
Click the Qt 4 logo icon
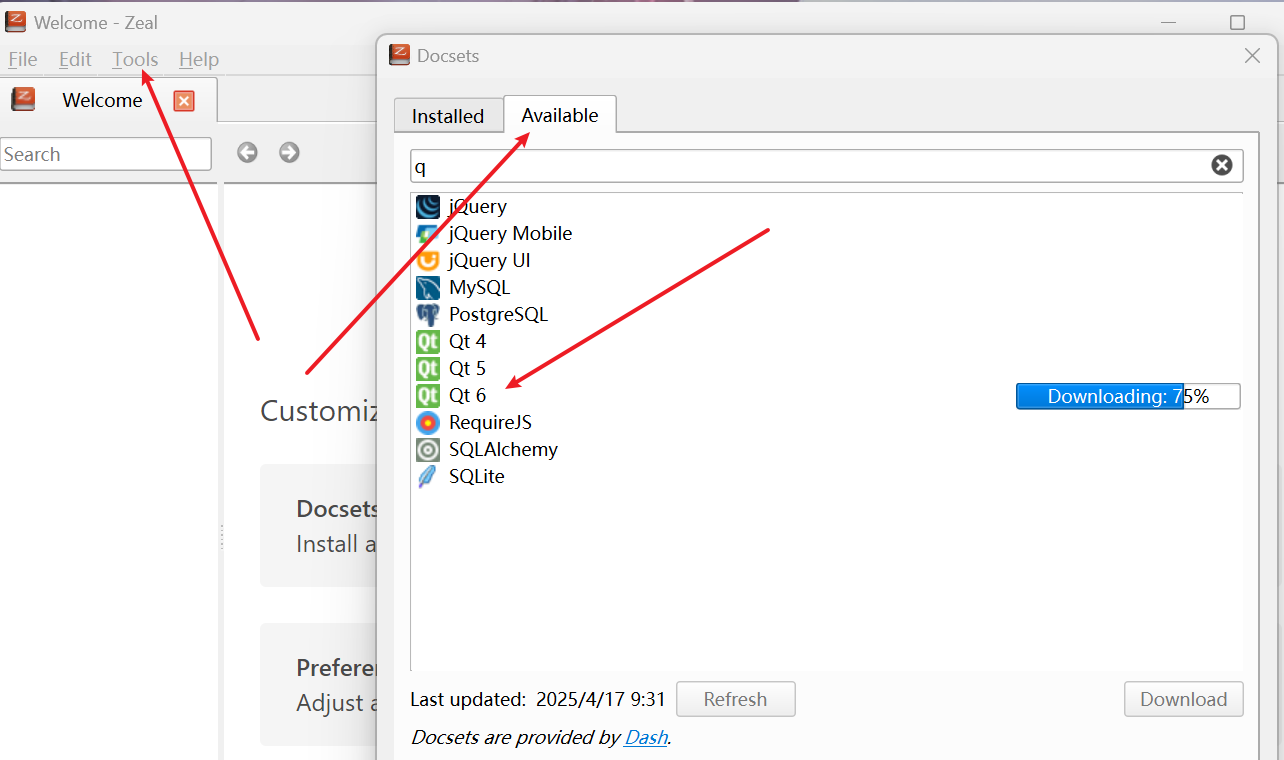coord(428,342)
